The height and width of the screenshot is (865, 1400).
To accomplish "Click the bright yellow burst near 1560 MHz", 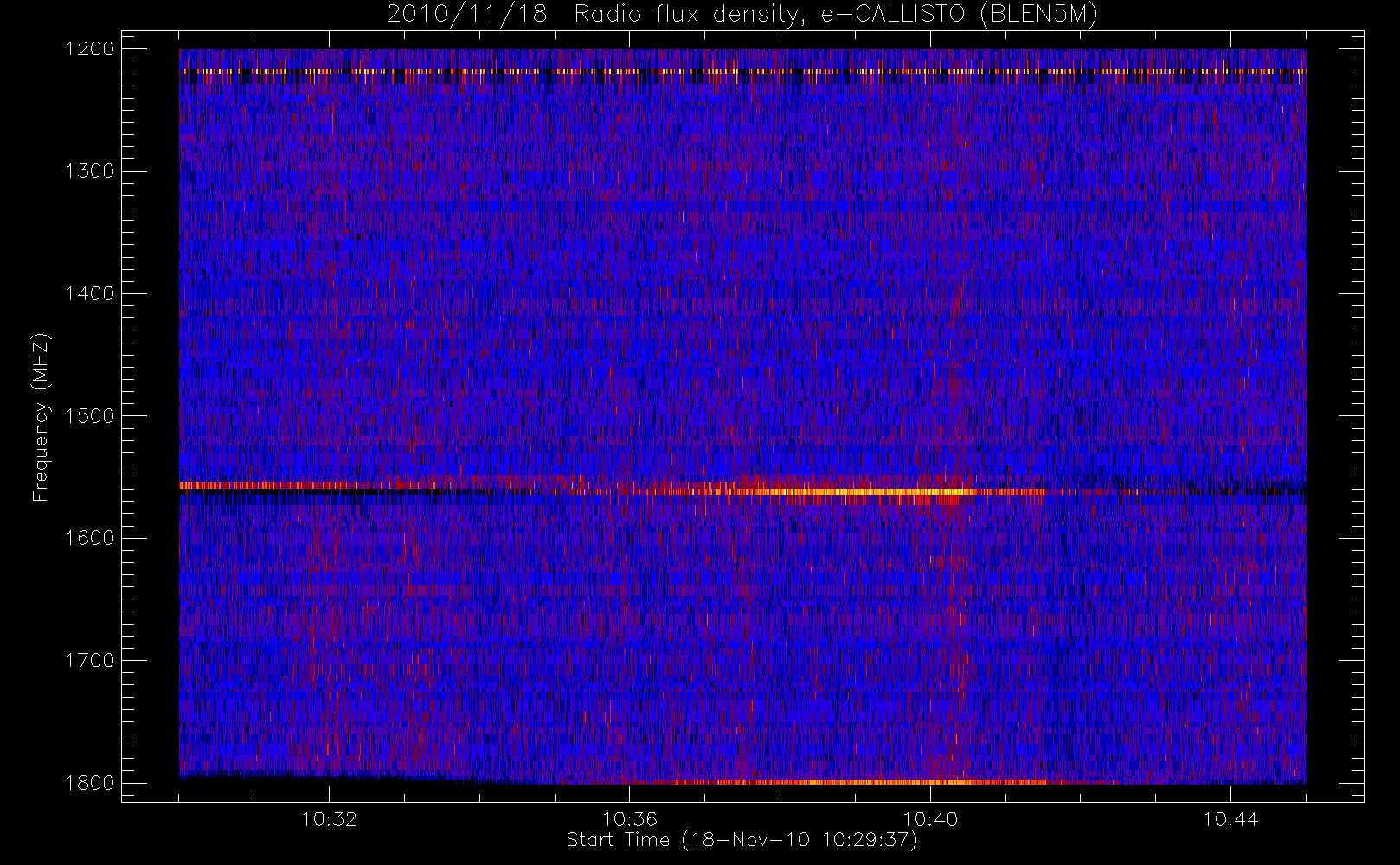I will [x=865, y=491].
